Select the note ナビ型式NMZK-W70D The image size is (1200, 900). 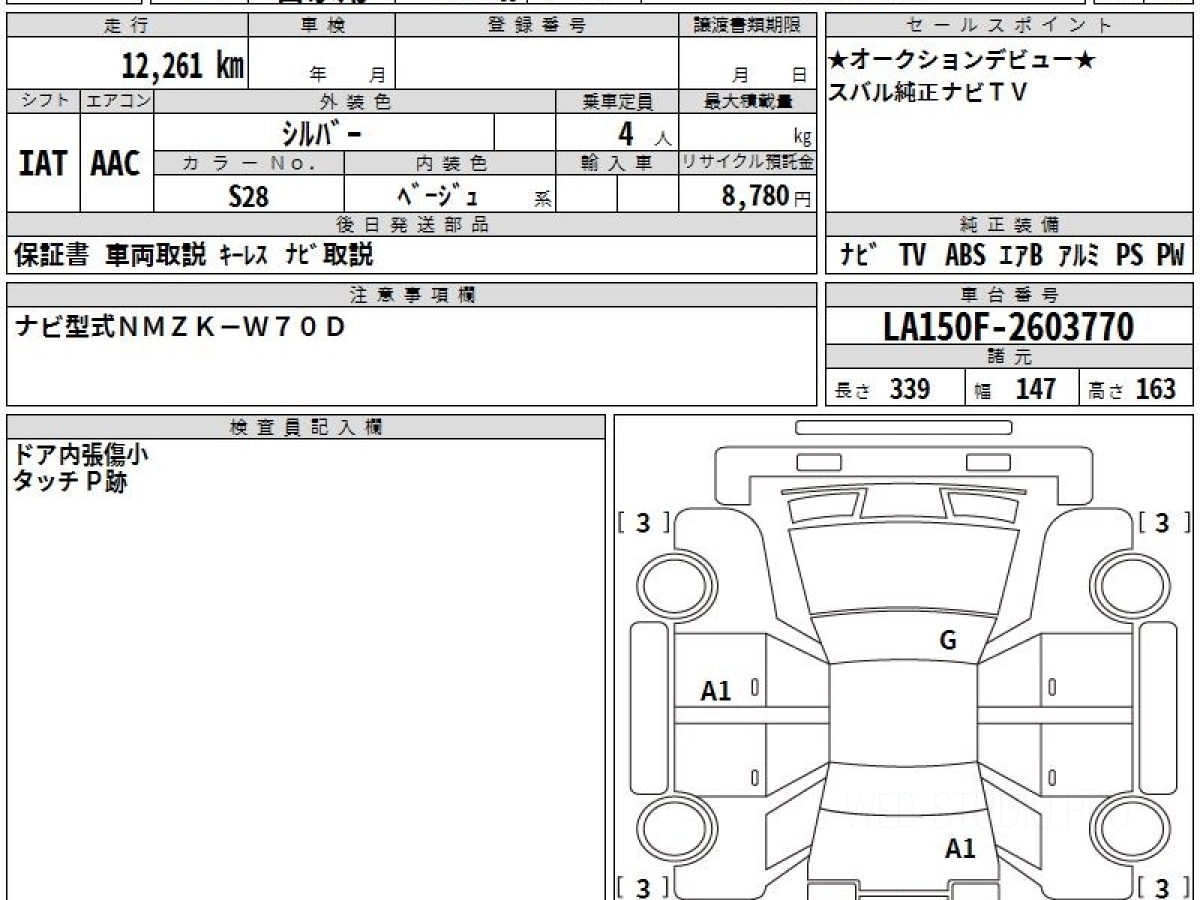pyautogui.click(x=181, y=326)
